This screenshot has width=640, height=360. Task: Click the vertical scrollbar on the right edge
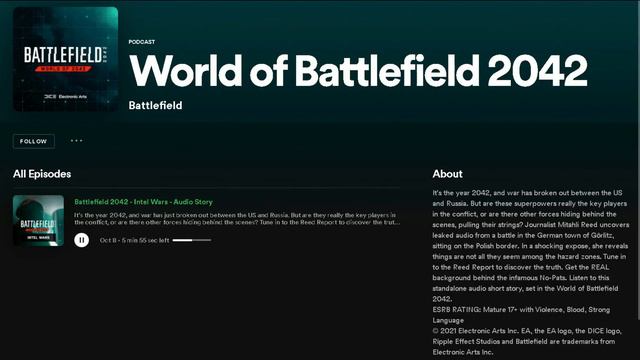pyautogui.click(x=638, y=159)
